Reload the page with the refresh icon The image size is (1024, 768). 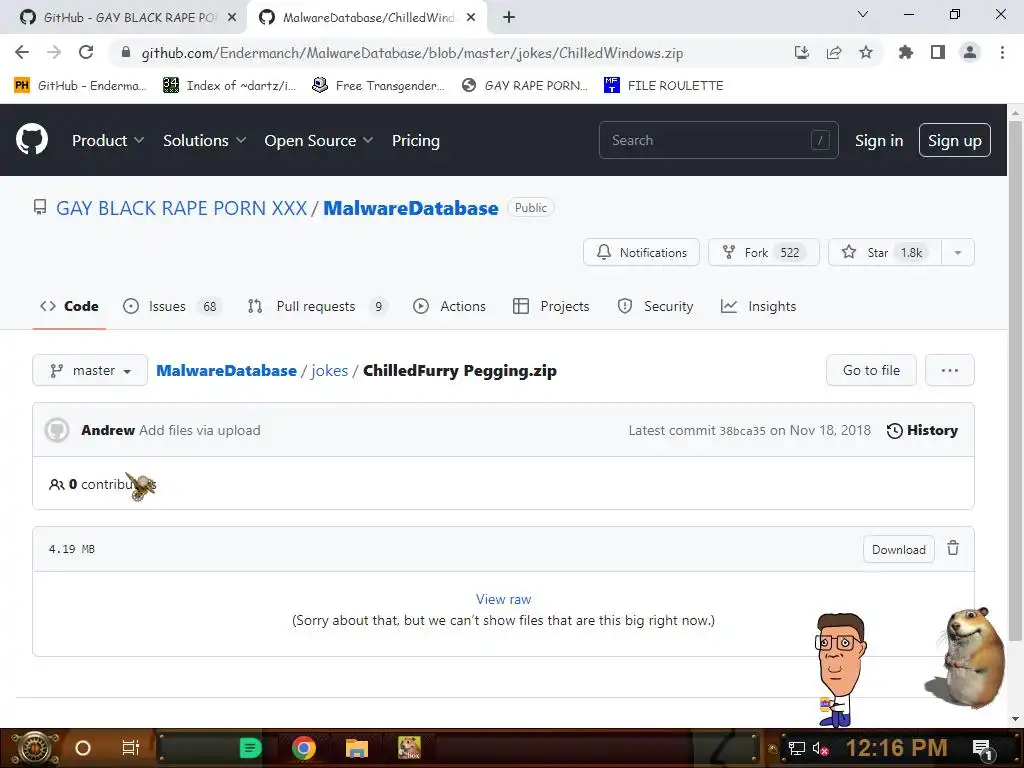click(x=86, y=52)
